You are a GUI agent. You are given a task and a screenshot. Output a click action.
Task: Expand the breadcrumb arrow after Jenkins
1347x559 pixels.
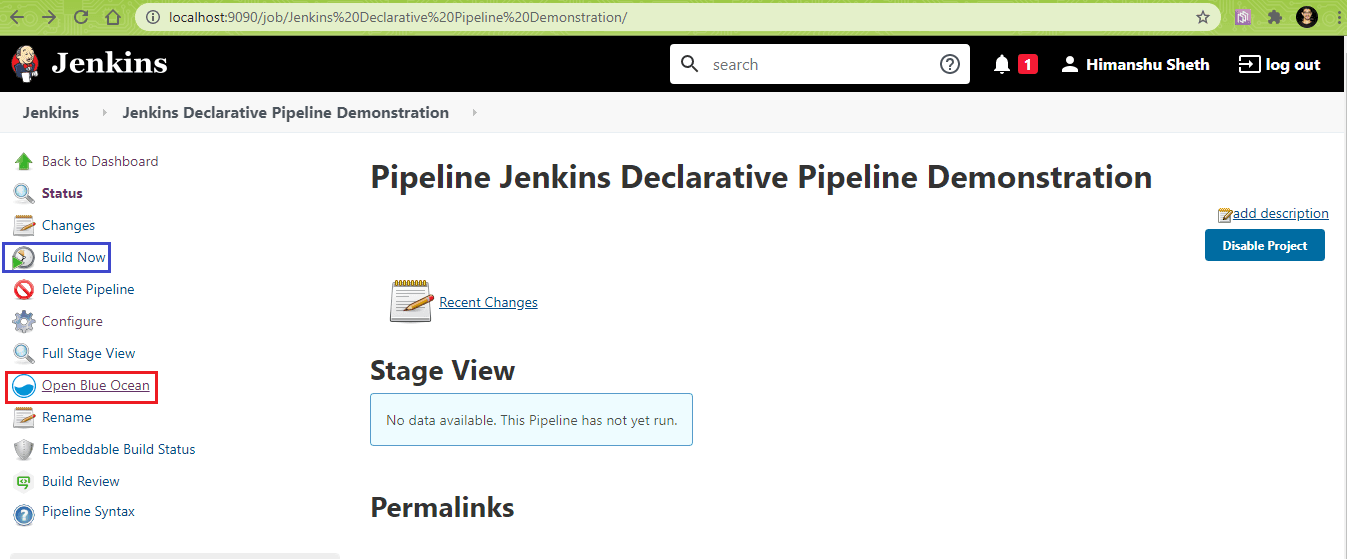point(105,113)
